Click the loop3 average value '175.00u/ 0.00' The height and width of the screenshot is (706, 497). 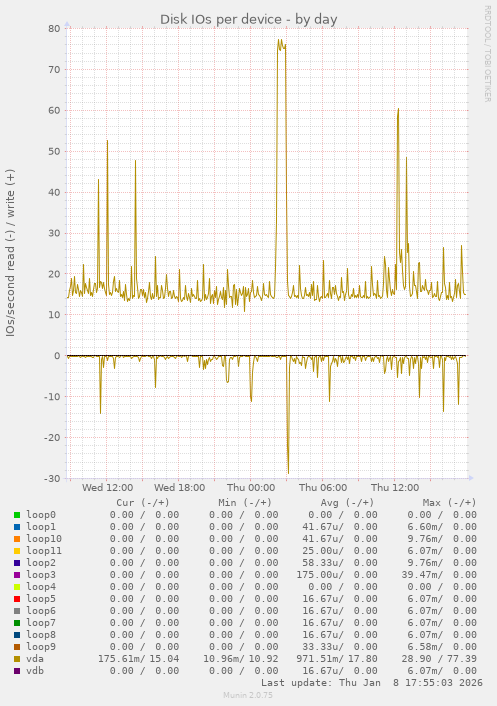[x=337, y=575]
